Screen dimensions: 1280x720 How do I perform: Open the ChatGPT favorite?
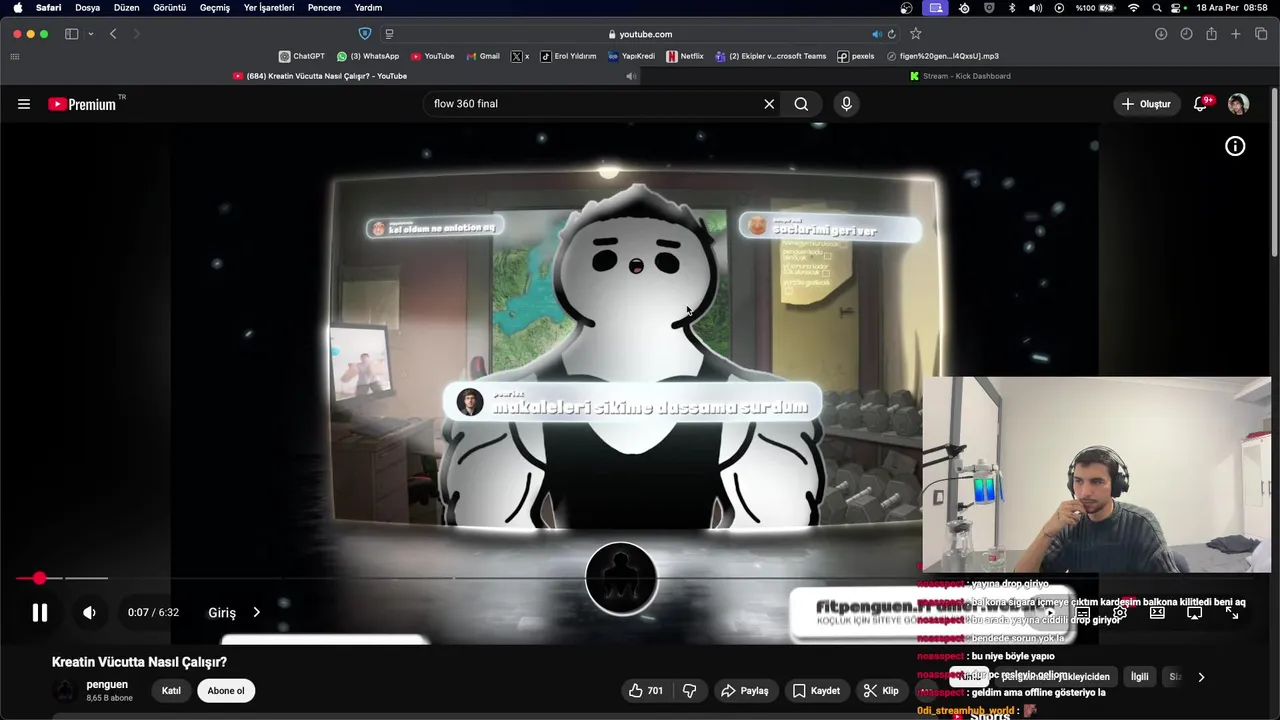(x=301, y=57)
